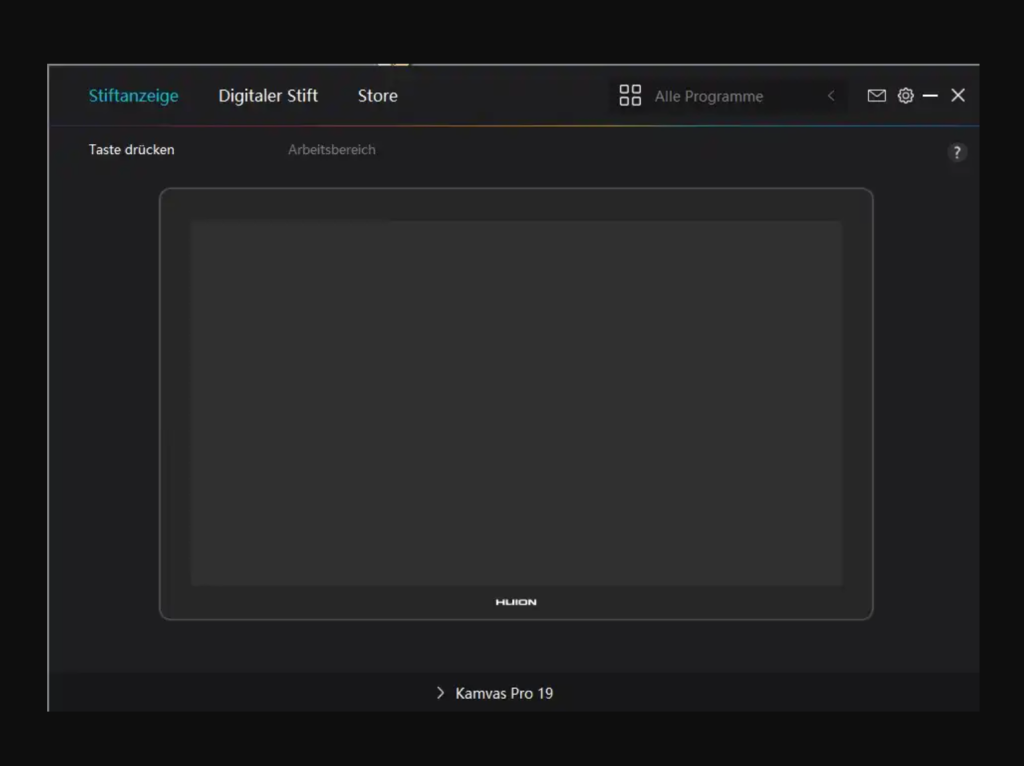The image size is (1024, 766).
Task: Select the Taste drücken section
Action: pyautogui.click(x=130, y=149)
